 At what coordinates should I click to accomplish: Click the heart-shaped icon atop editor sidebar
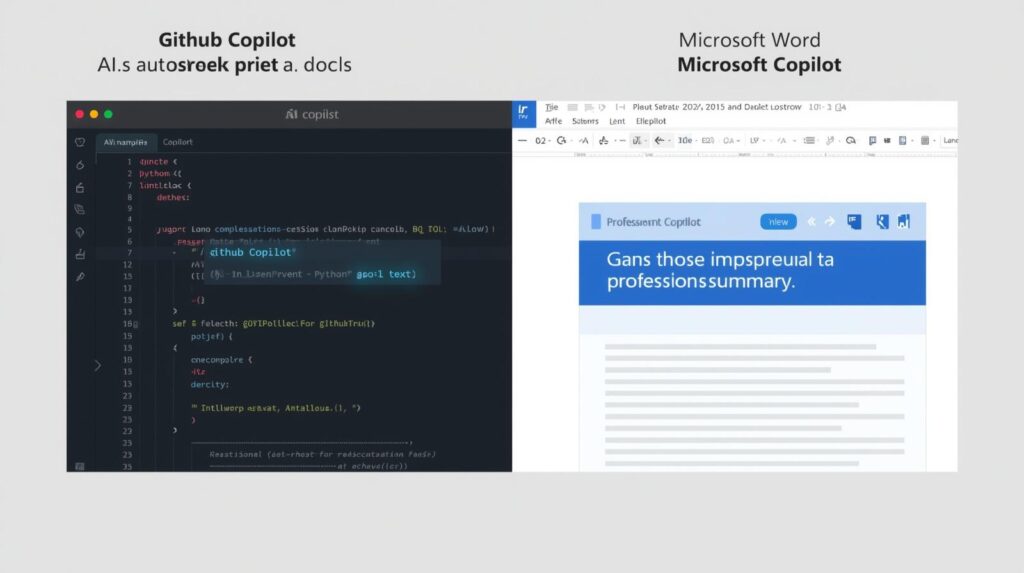[80, 142]
